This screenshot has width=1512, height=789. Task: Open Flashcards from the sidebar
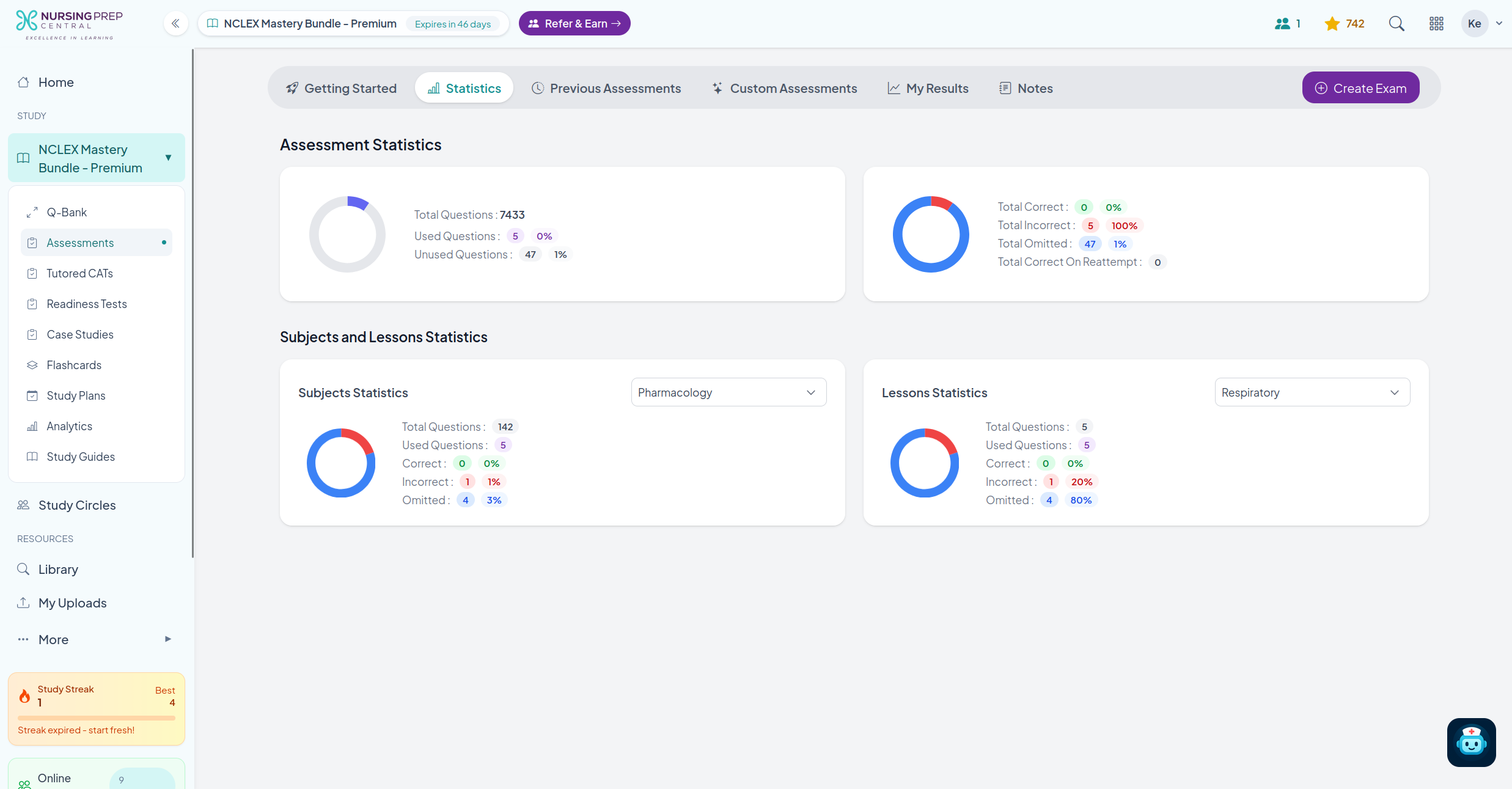(x=74, y=365)
